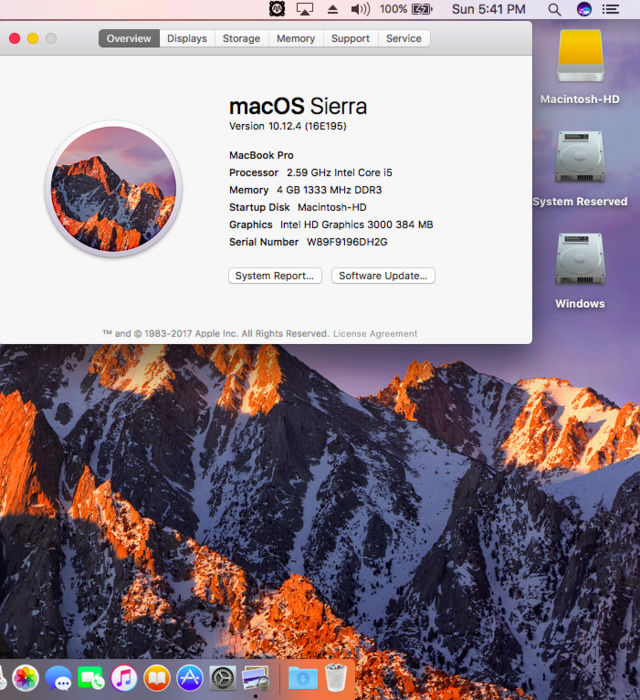Image resolution: width=640 pixels, height=700 pixels.
Task: Open iTunes in the Dock
Action: pos(124,678)
